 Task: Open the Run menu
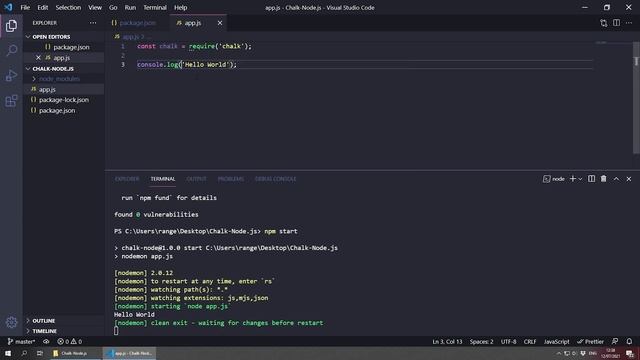click(130, 7)
